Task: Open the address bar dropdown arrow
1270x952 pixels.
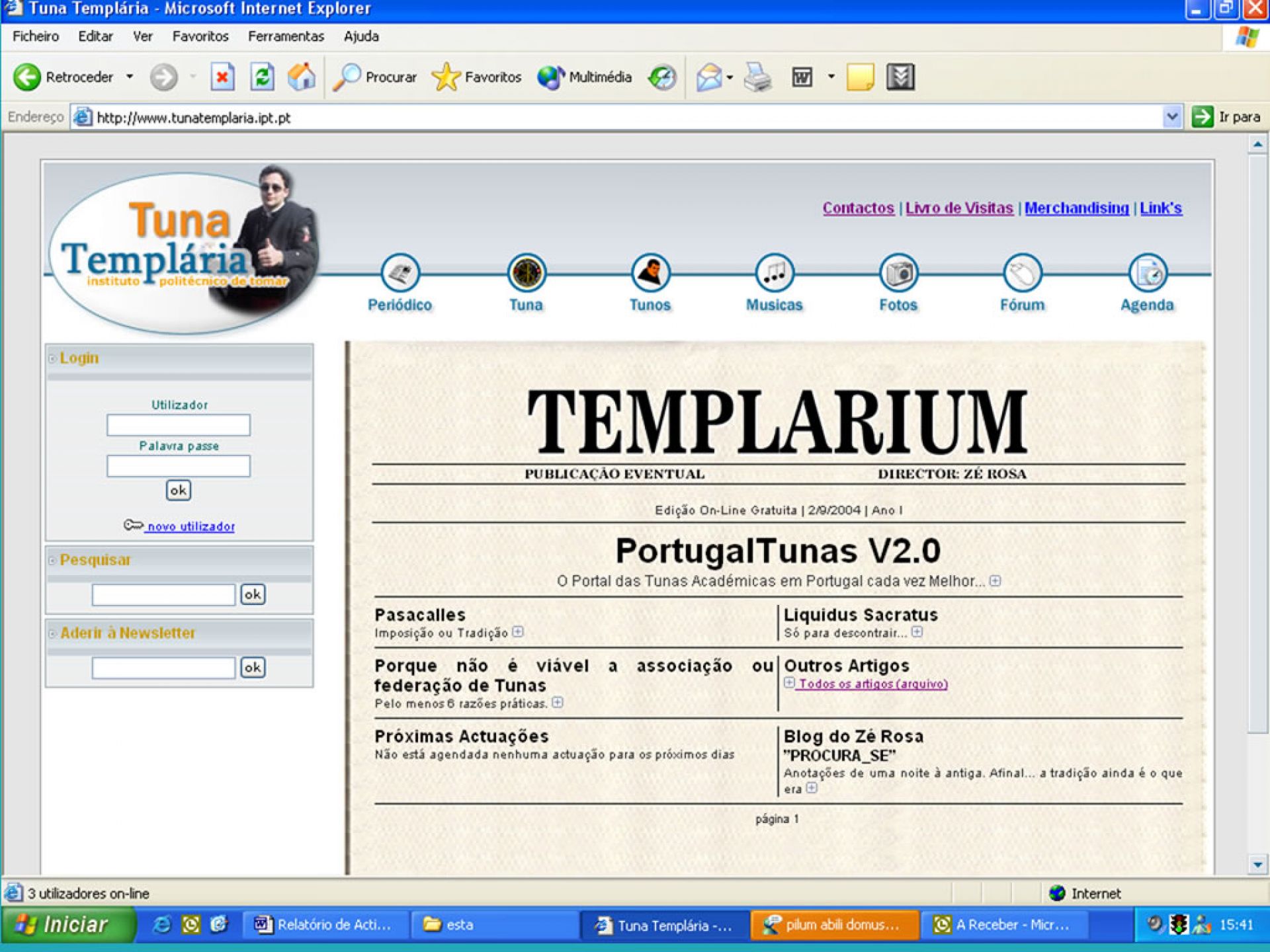Action: (1171, 117)
